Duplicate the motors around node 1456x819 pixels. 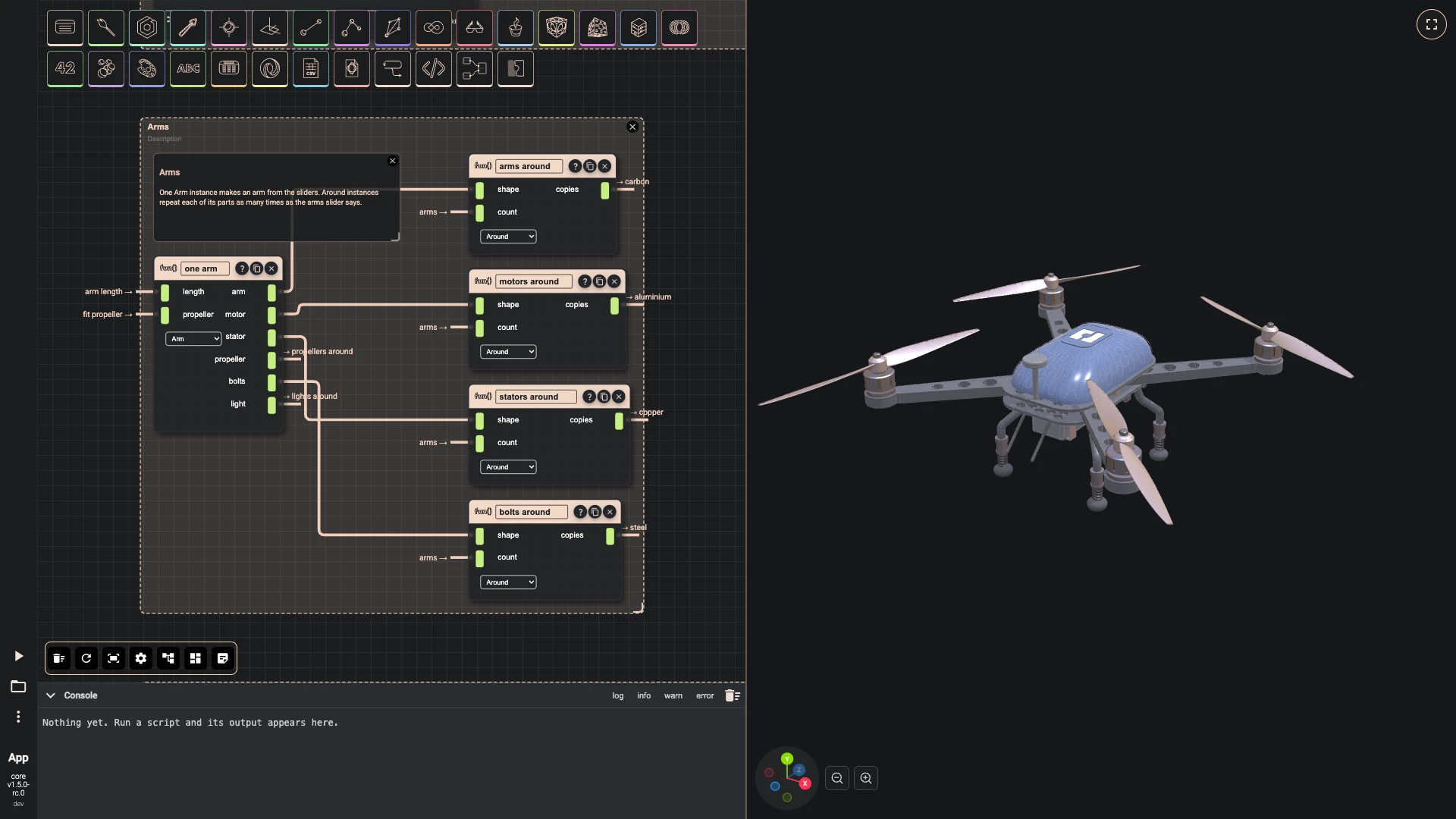(x=599, y=281)
